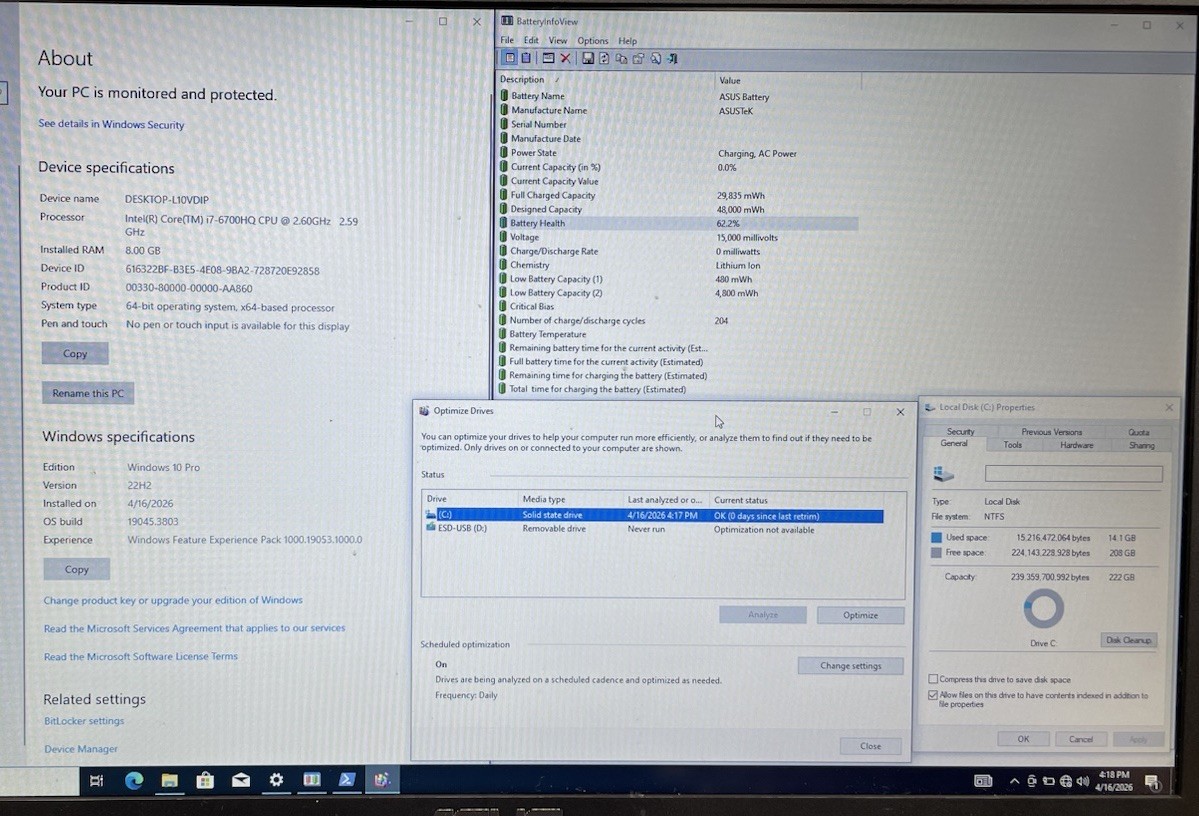Click the battery power tray icon
This screenshot has width=1199, height=816.
[x=1048, y=782]
